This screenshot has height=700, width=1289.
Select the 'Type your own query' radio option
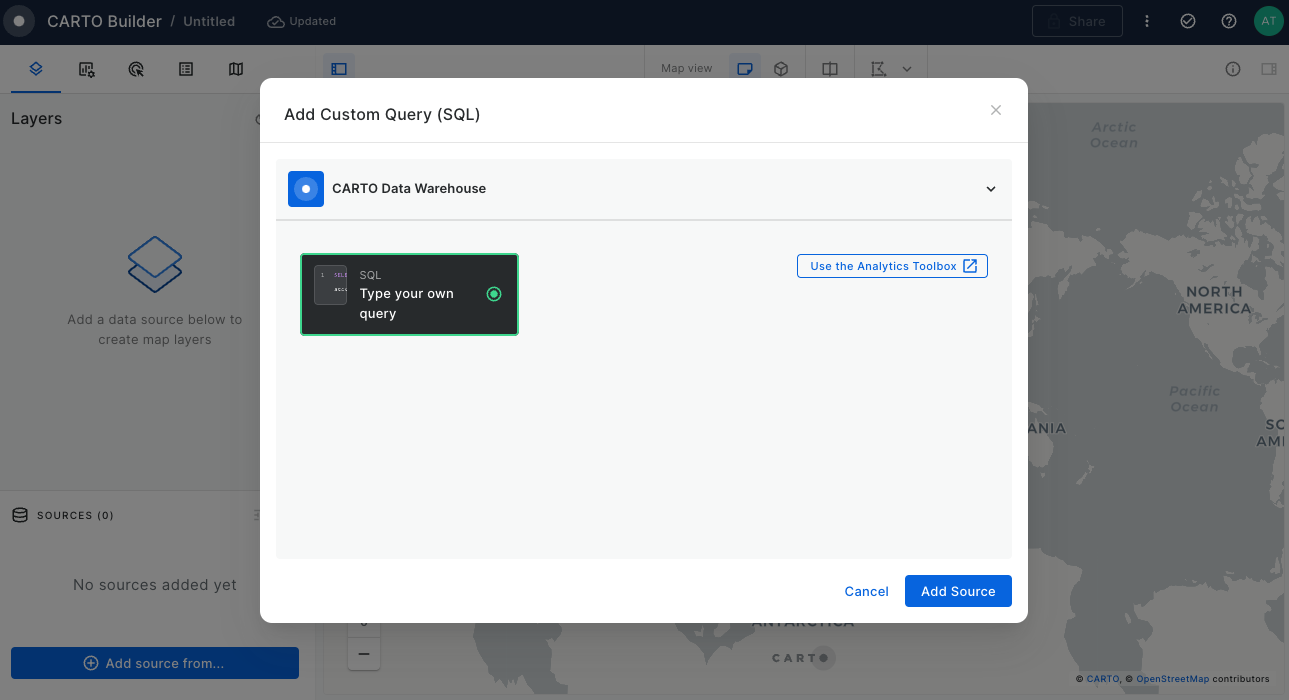point(493,294)
